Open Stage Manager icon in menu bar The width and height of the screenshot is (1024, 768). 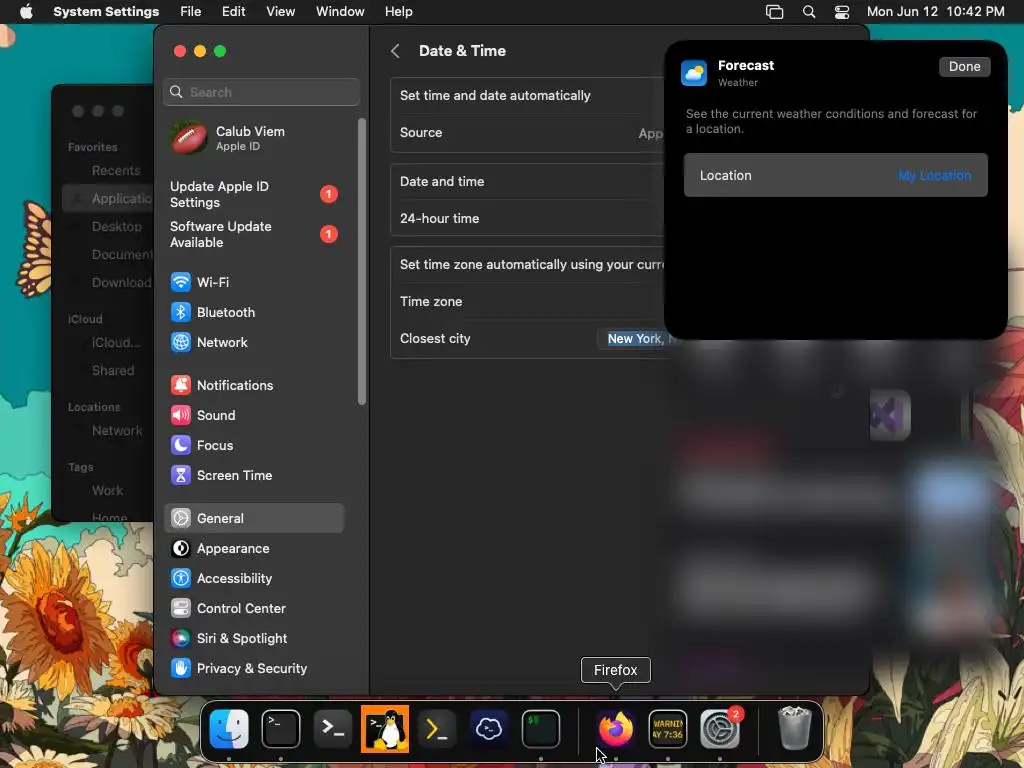[x=775, y=12]
